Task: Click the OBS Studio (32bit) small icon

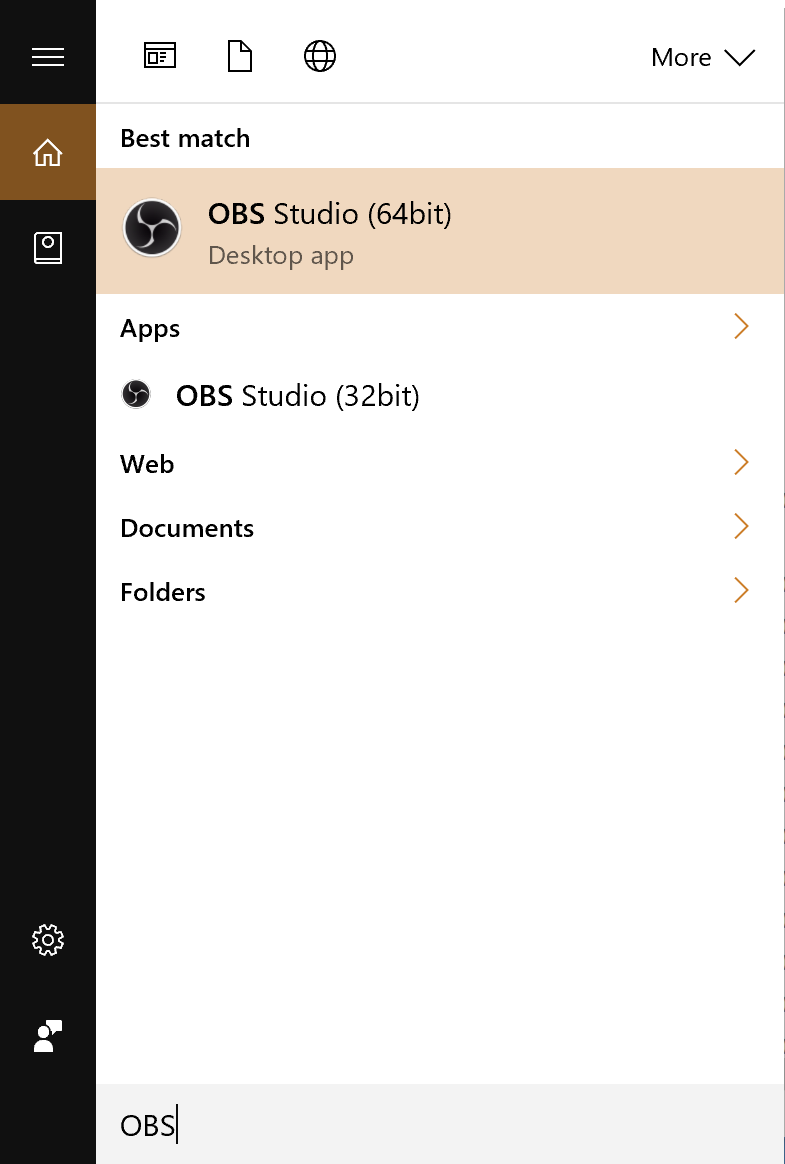Action: point(136,395)
